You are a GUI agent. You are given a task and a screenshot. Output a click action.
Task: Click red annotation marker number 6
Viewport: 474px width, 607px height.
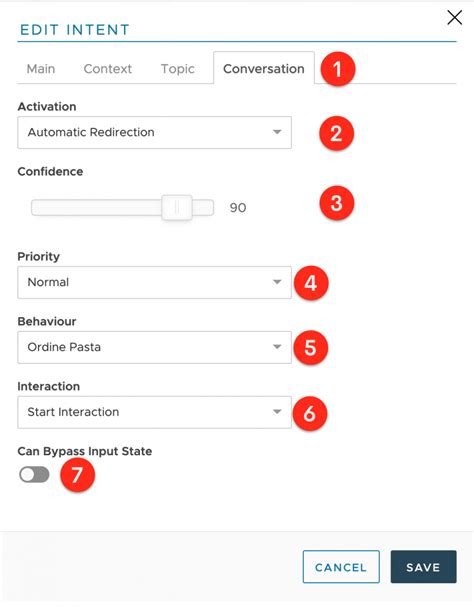(x=310, y=413)
